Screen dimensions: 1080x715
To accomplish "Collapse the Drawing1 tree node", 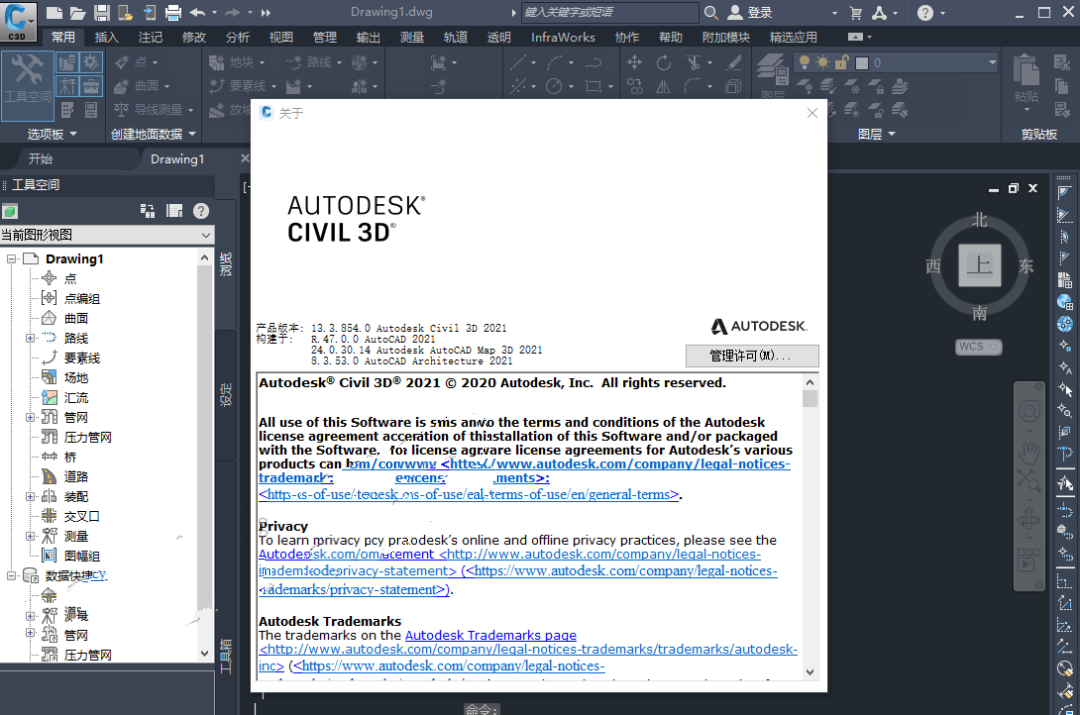I will pos(12,259).
